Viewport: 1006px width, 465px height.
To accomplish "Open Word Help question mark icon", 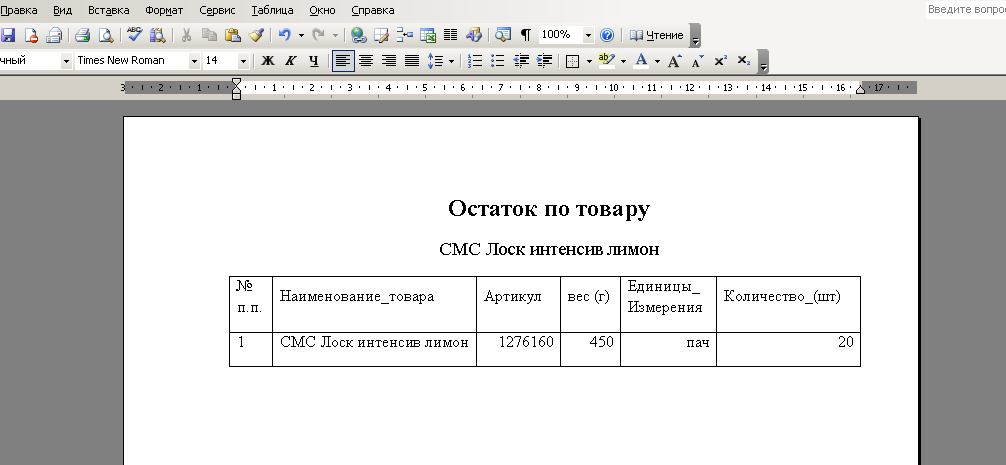I will [607, 35].
